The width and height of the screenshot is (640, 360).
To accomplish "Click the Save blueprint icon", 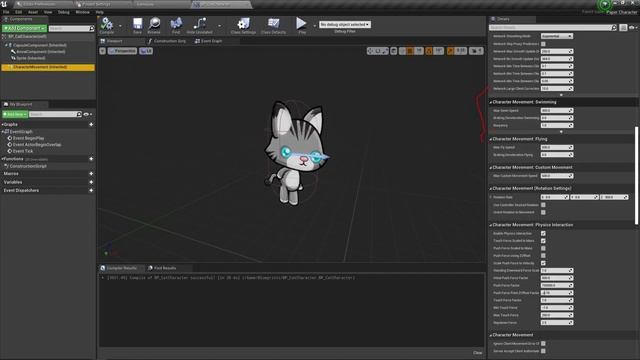I will [x=138, y=24].
